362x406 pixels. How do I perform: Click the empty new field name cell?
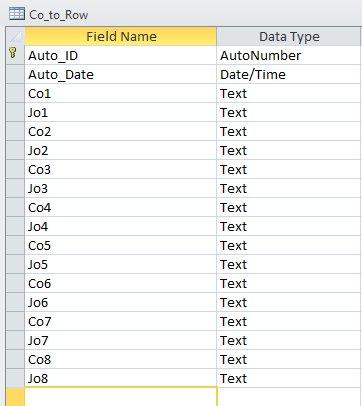coord(121,397)
